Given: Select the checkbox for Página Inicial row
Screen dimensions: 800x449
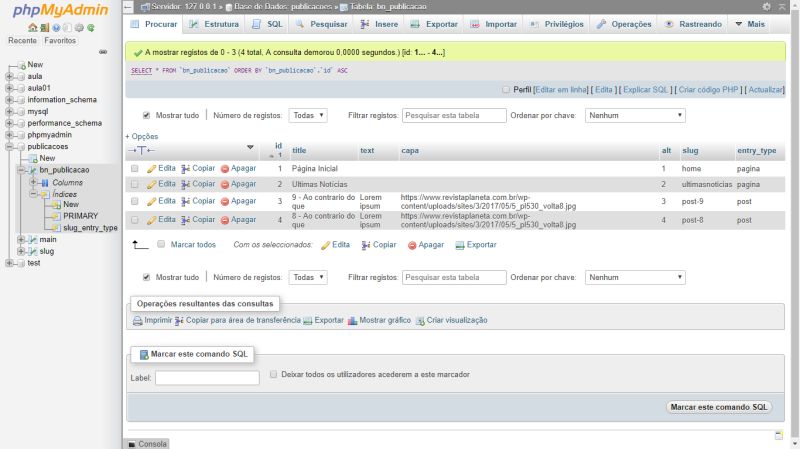Looking at the screenshot, I should point(134,168).
